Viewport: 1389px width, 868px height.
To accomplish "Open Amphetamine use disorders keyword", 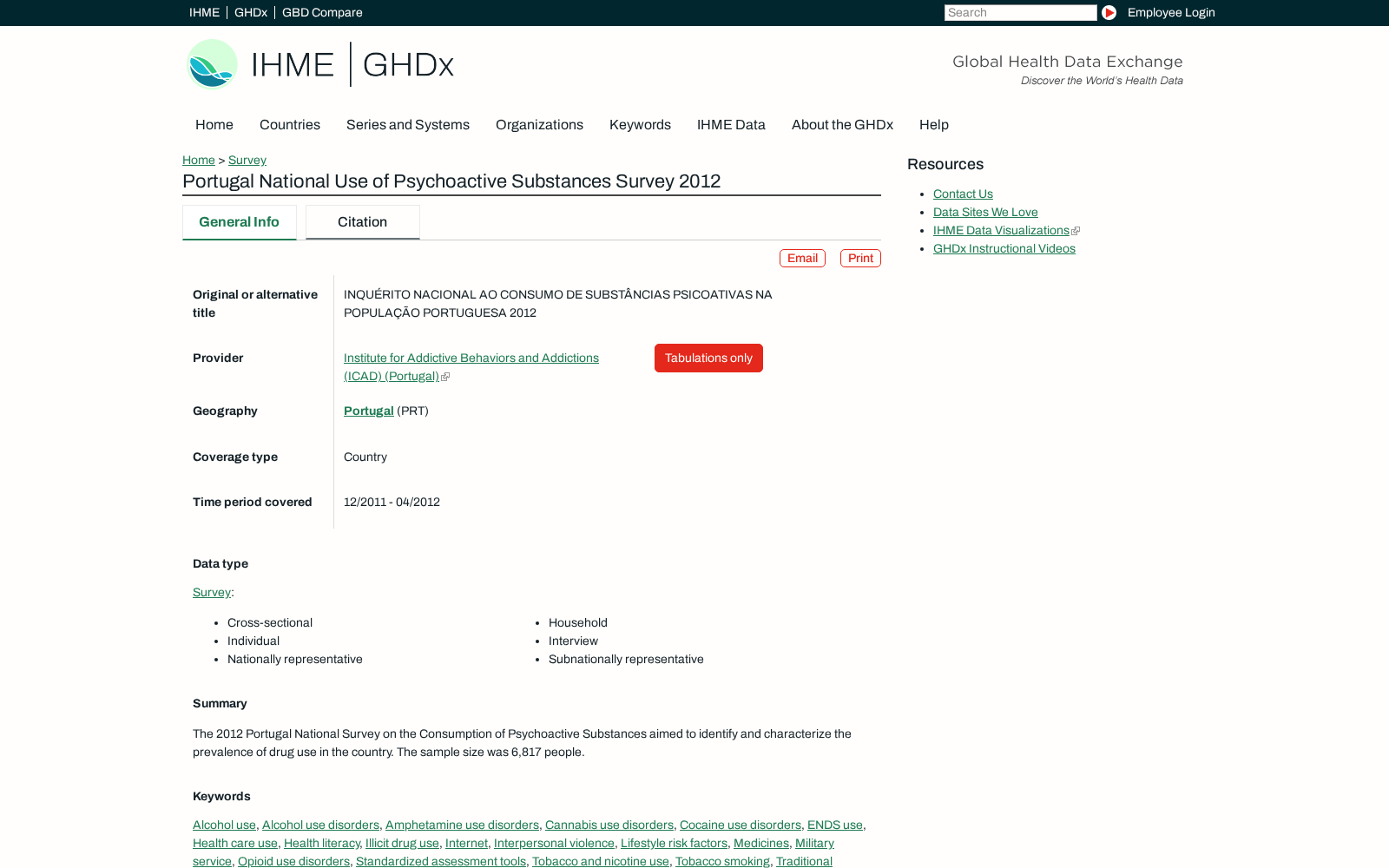I will tap(462, 825).
